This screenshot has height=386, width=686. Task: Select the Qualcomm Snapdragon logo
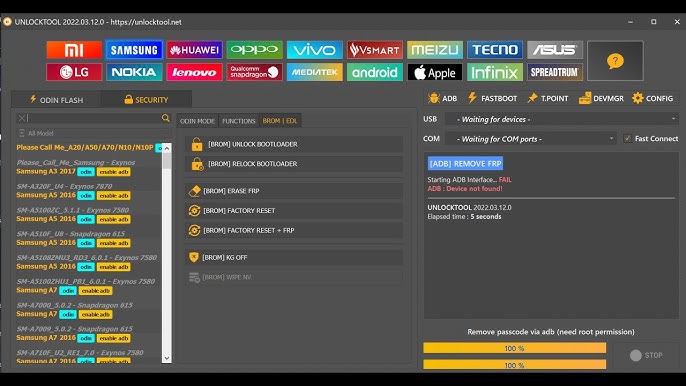tap(254, 72)
